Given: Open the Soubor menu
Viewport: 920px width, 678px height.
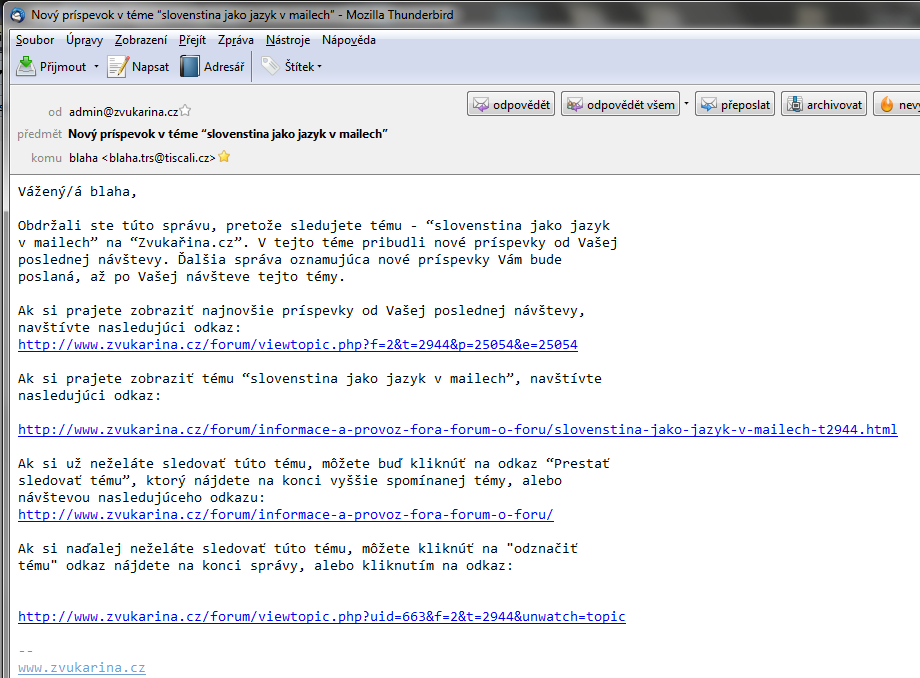Looking at the screenshot, I should [35, 40].
